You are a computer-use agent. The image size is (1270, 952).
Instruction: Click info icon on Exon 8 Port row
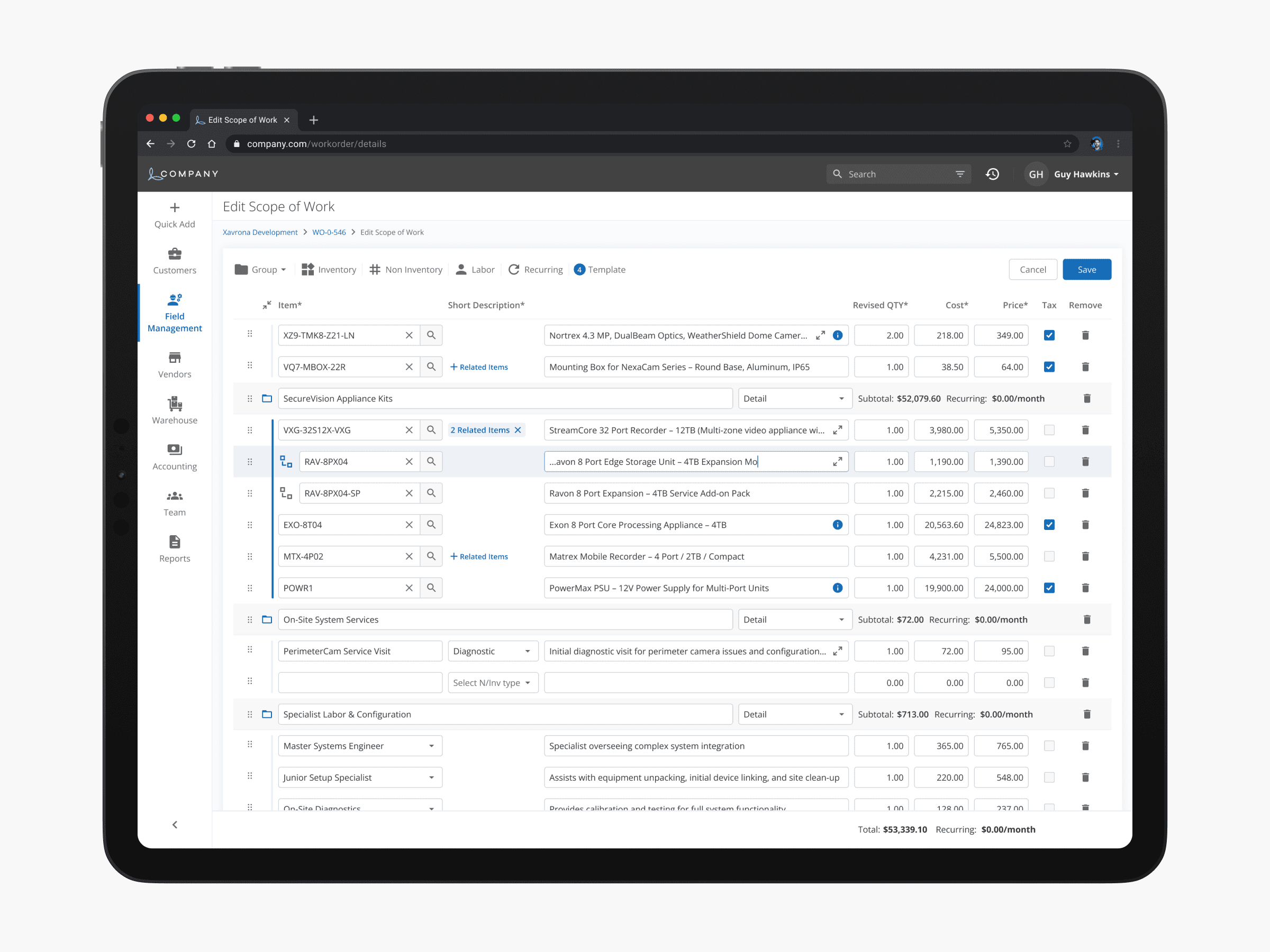coord(837,525)
